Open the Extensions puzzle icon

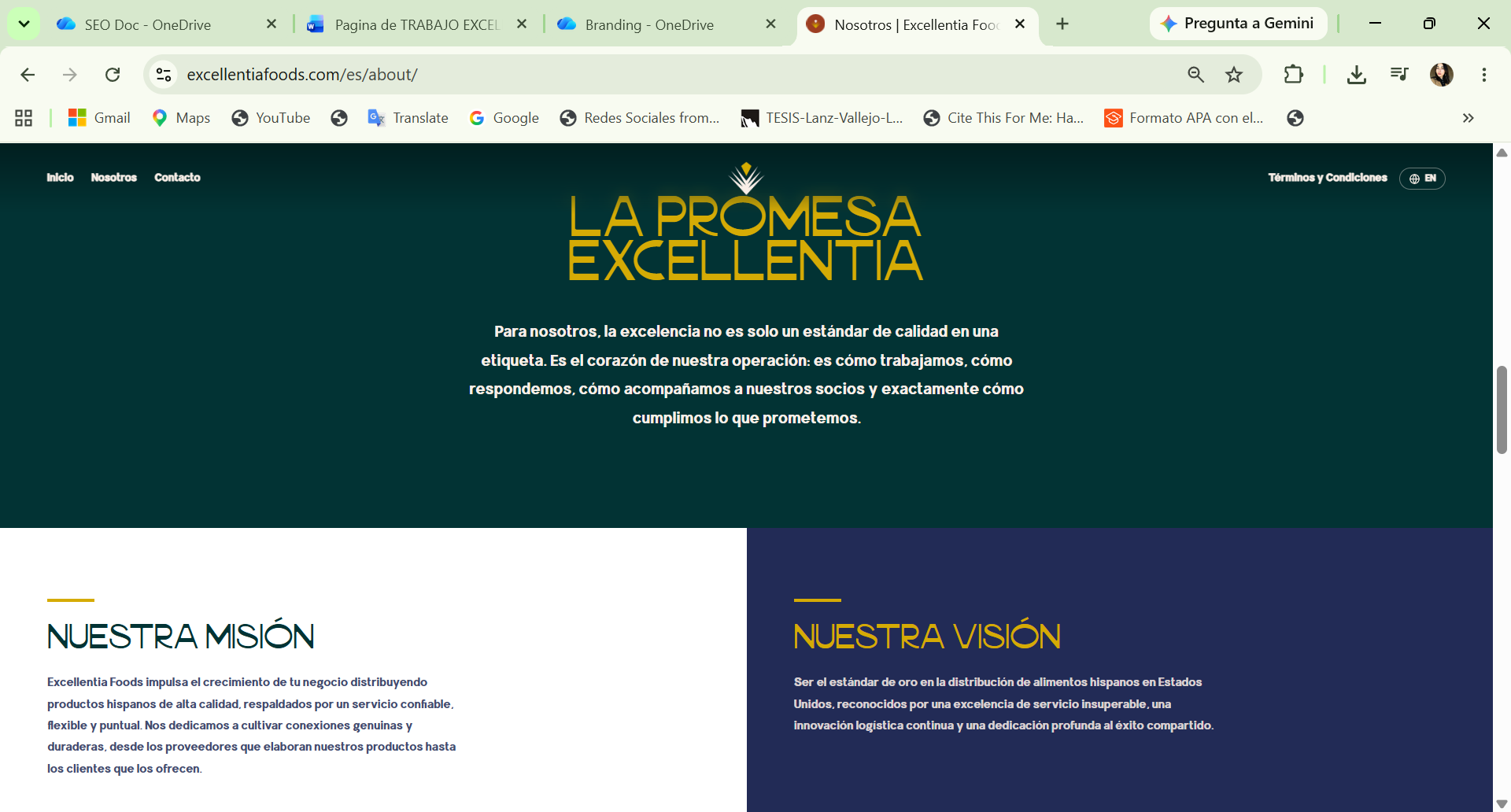pyautogui.click(x=1293, y=75)
